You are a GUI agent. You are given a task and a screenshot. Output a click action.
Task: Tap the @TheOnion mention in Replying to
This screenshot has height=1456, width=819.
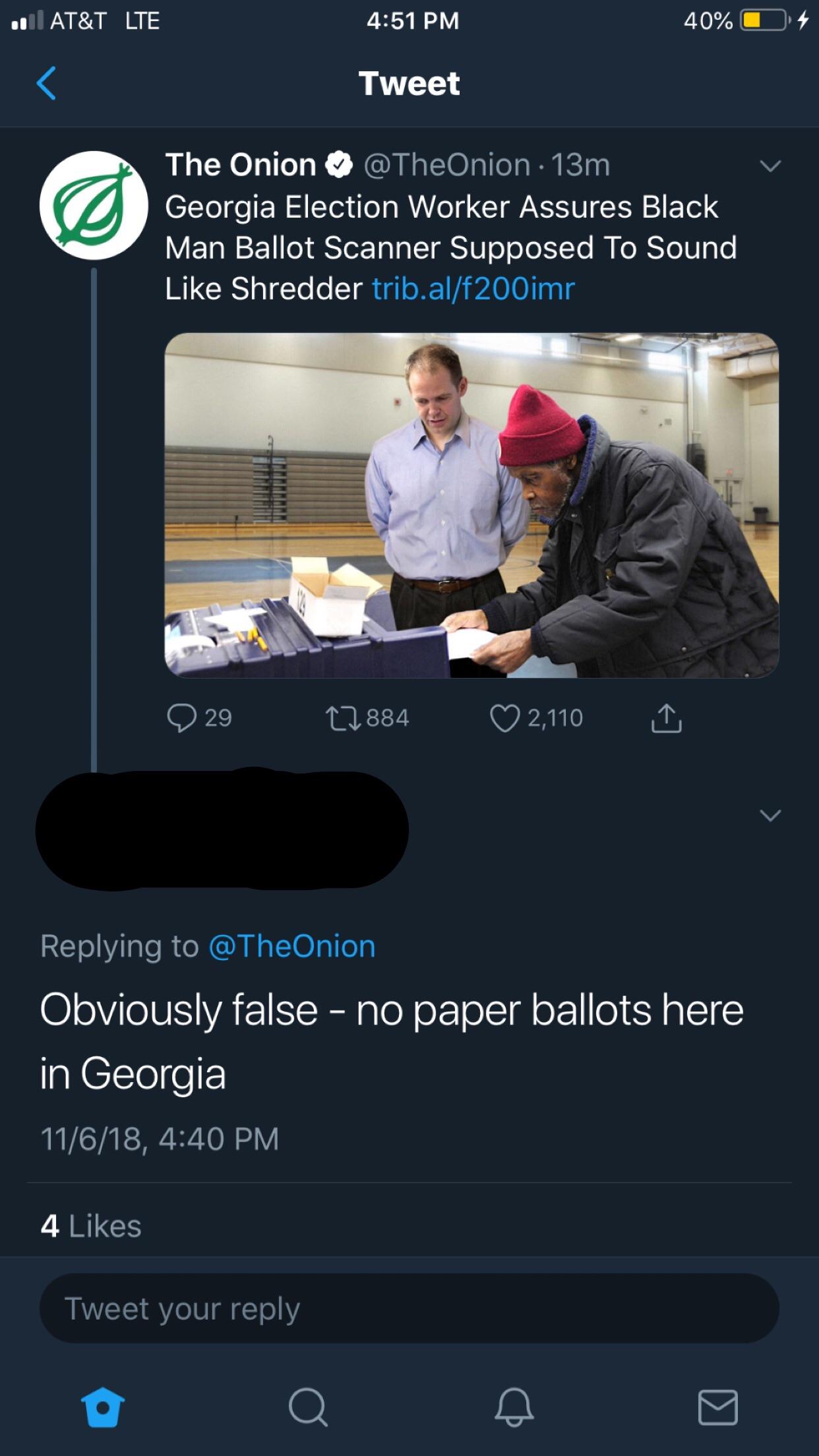292,946
